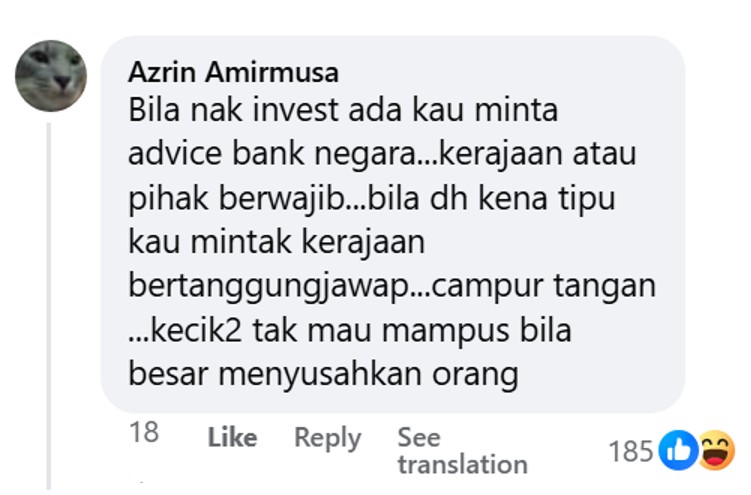Click the words campur tangan
Viewport: 751px width, 495px height.
(x=543, y=287)
